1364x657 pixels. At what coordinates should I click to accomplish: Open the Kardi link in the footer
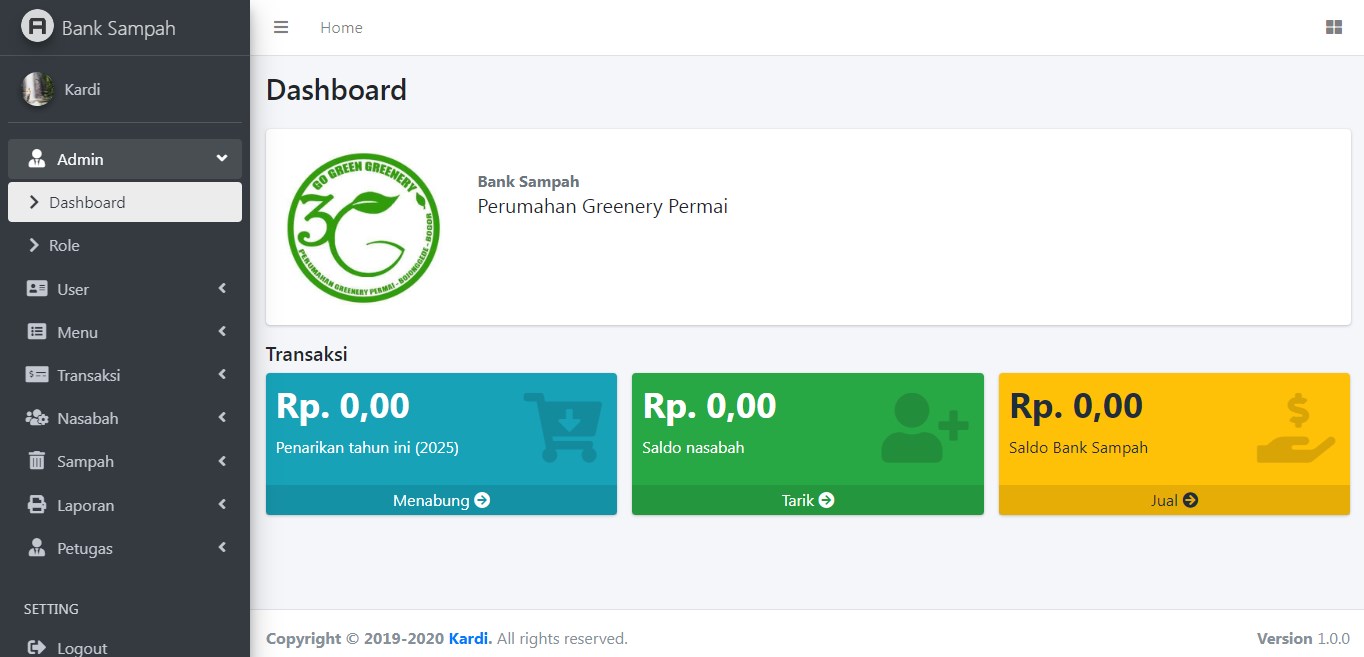469,638
